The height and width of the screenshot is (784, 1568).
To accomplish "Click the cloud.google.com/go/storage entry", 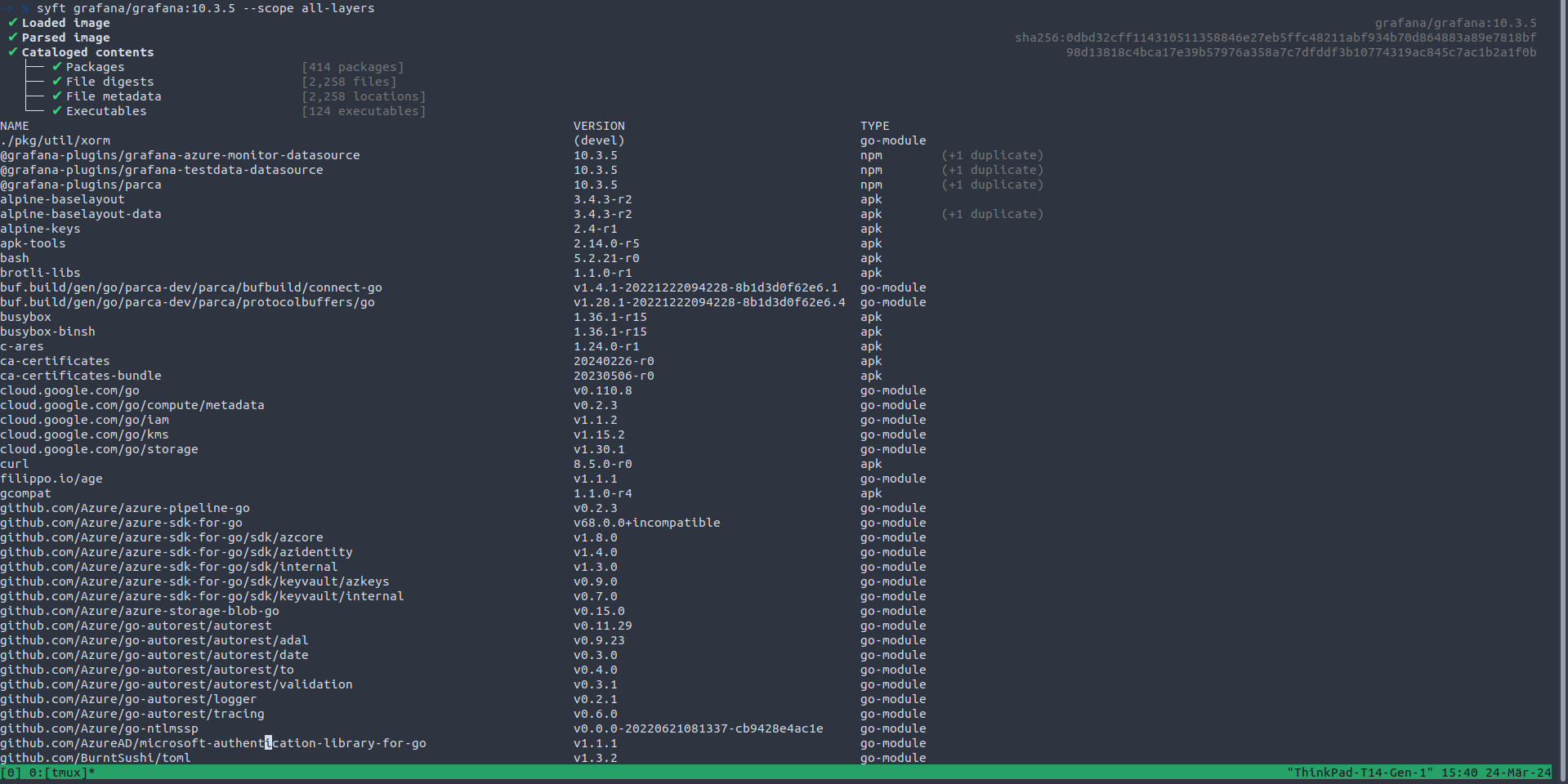I will pos(99,449).
